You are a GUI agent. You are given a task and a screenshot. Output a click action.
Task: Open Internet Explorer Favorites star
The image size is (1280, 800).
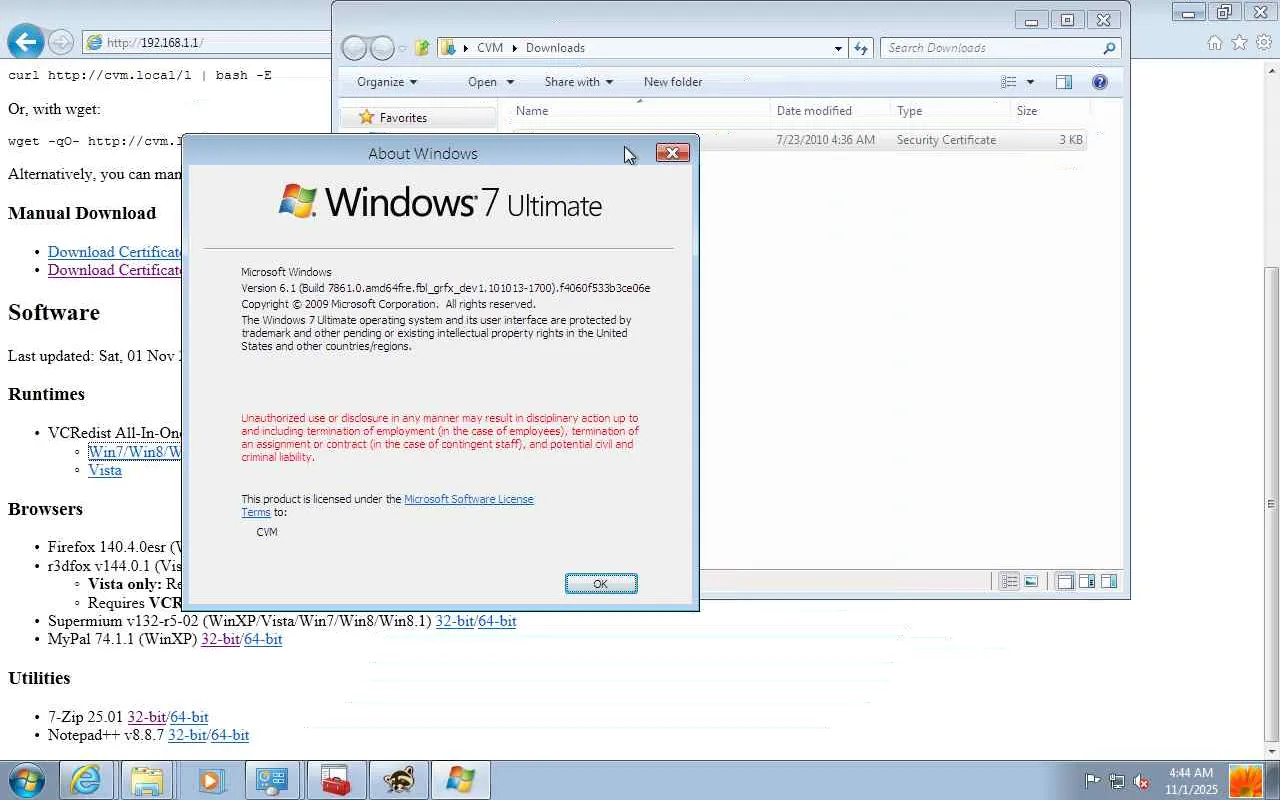(x=1240, y=42)
